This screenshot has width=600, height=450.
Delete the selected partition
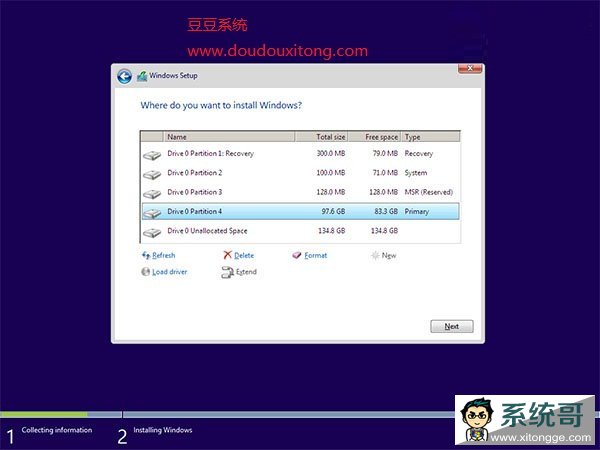click(244, 255)
